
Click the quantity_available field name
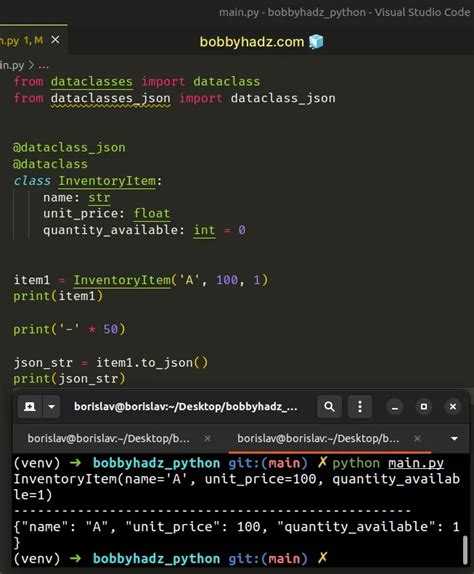click(x=111, y=230)
